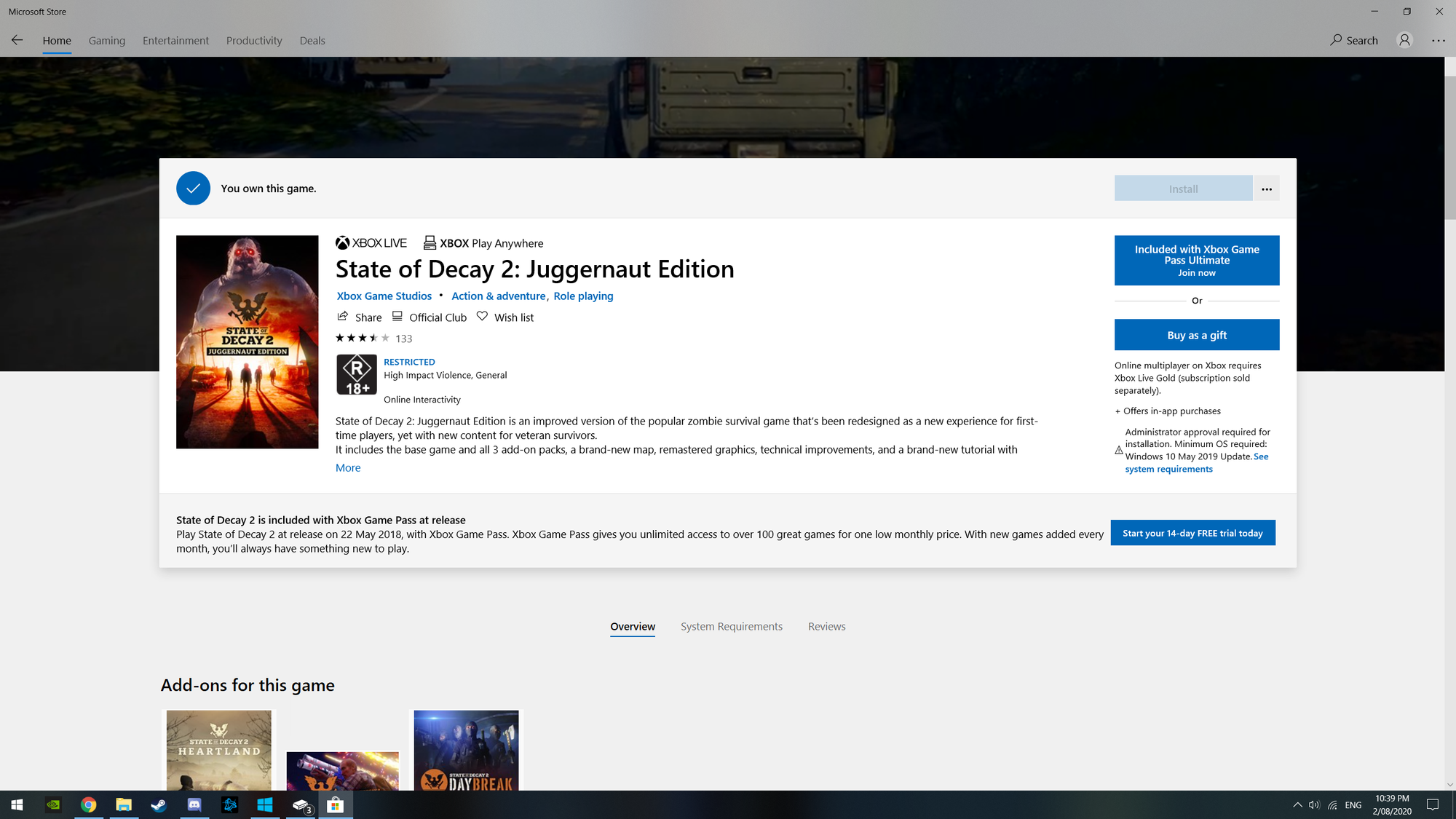
Task: Open volume control in system tray
Action: coord(1314,804)
